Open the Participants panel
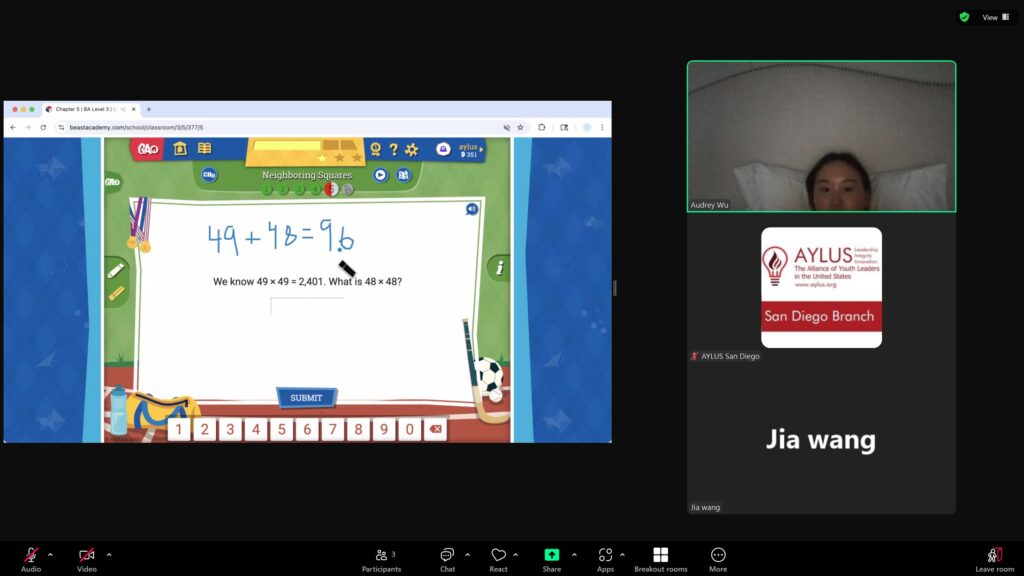The image size is (1024, 576). (x=381, y=559)
